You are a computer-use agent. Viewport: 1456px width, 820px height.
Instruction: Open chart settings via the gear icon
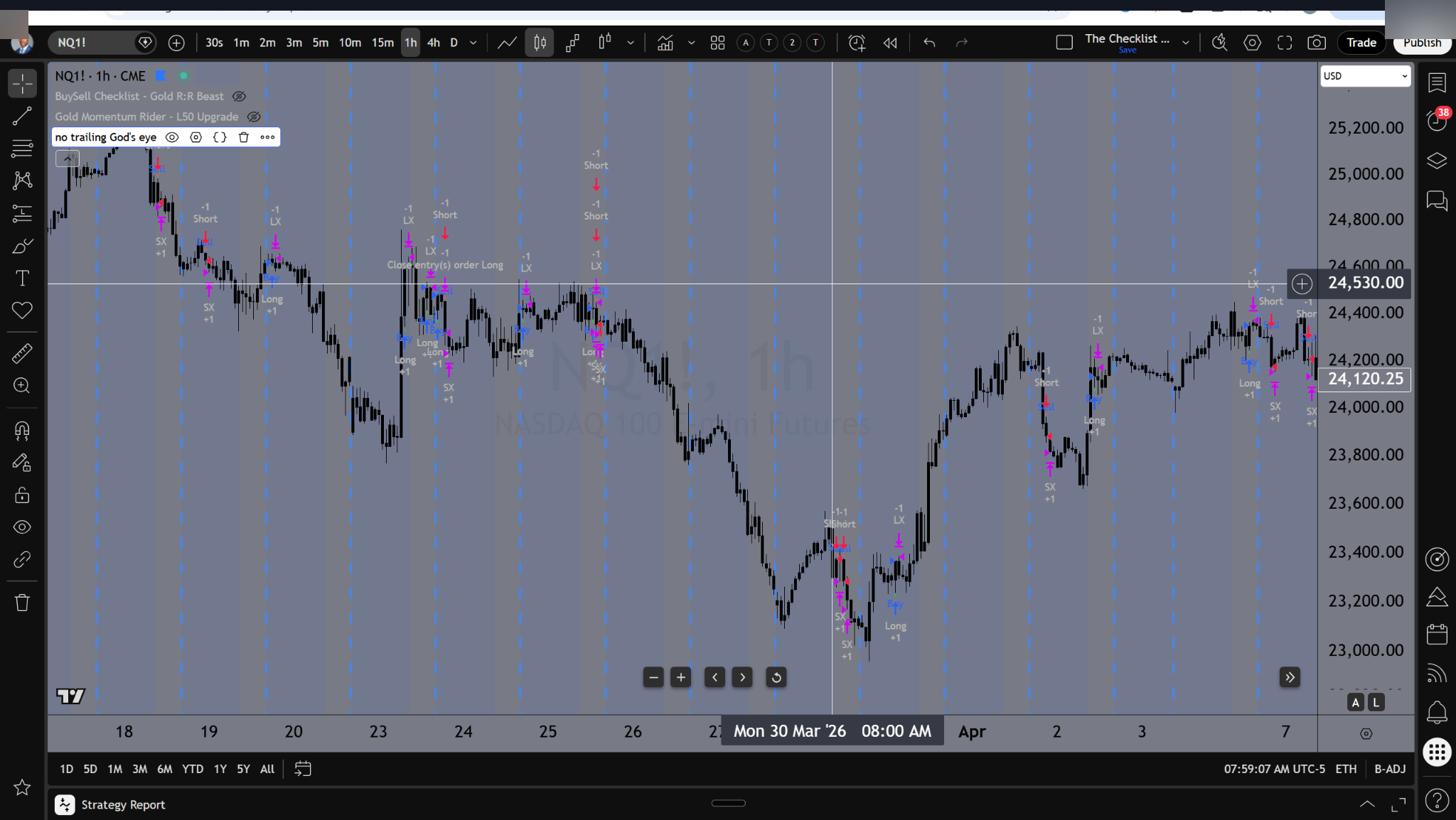click(1252, 43)
